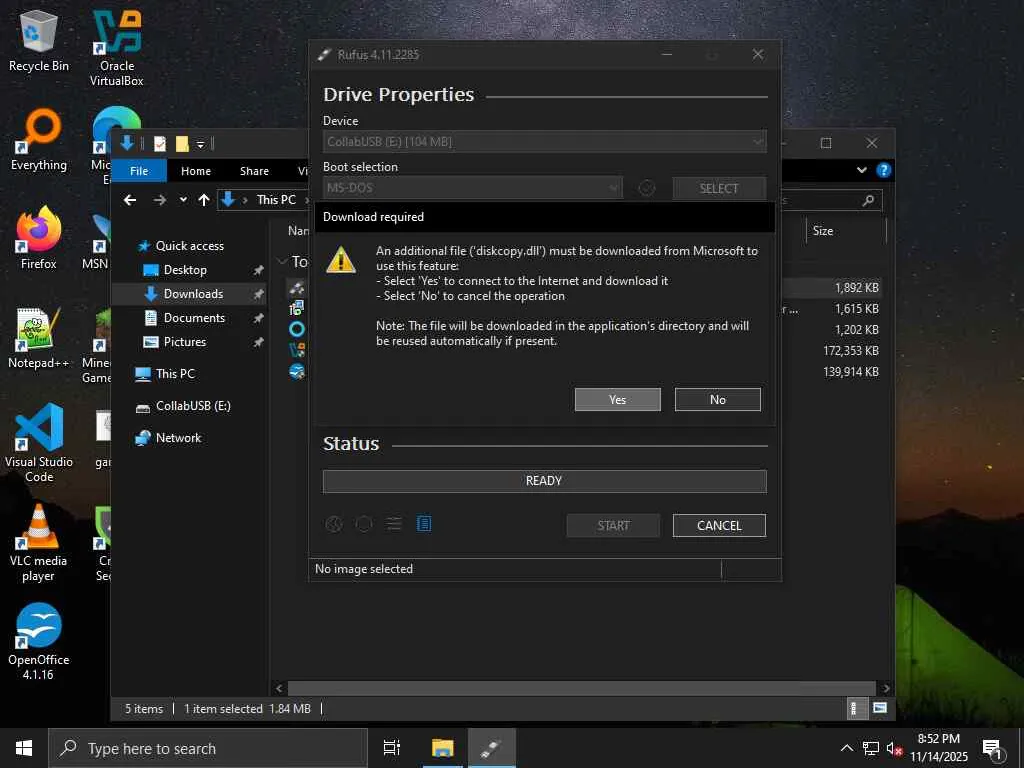The width and height of the screenshot is (1024, 768).
Task: Click Explorer's scroll right arrow
Action: click(886, 688)
